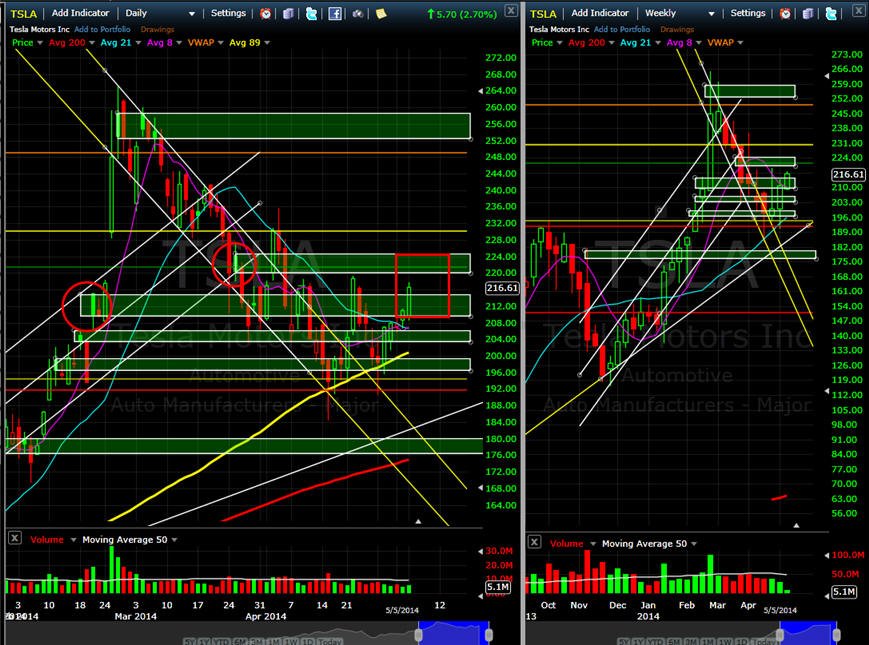This screenshot has width=869, height=645.
Task: Close the Volume panel in the weekly chart
Action: click(534, 542)
